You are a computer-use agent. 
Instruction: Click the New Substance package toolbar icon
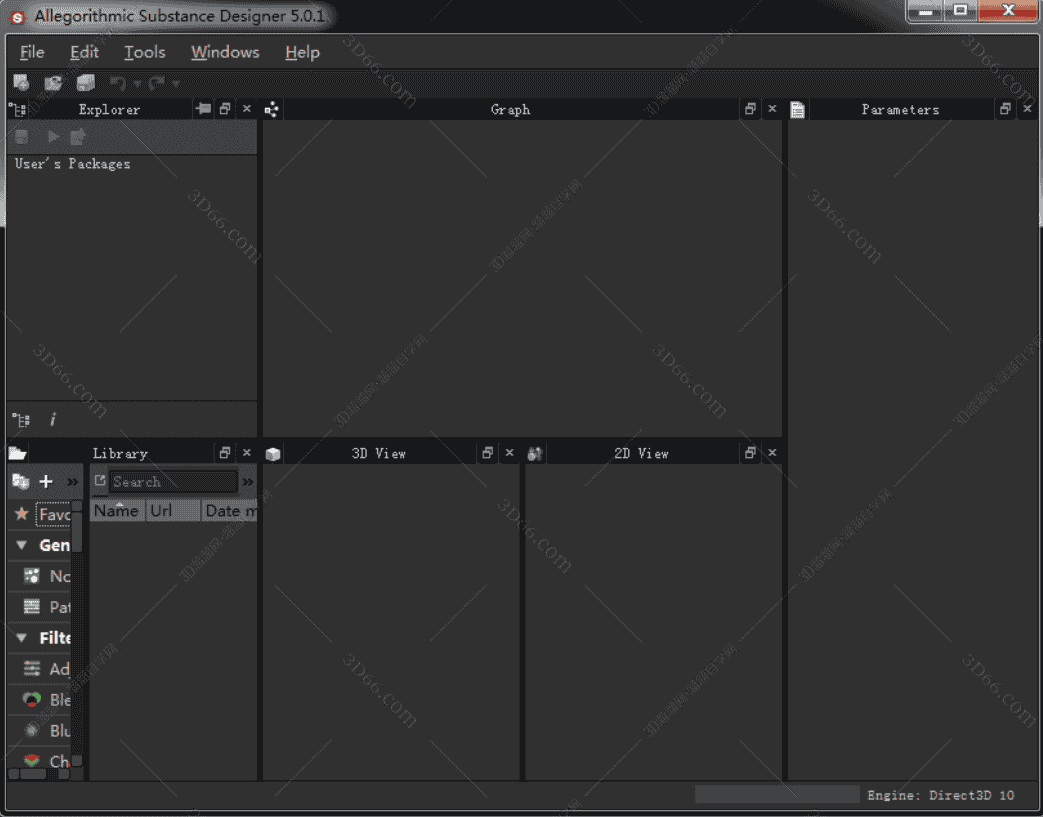click(x=21, y=83)
